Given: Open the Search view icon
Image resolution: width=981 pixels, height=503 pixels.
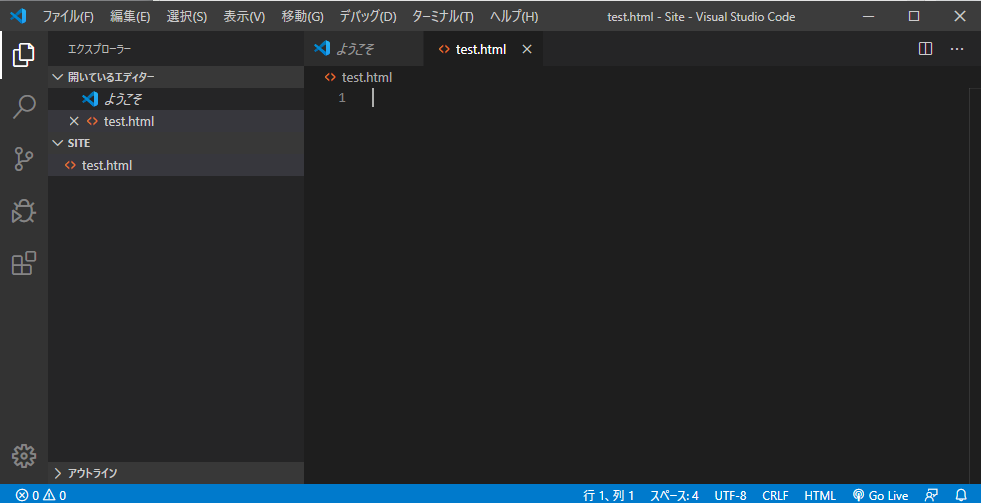Looking at the screenshot, I should 24,107.
